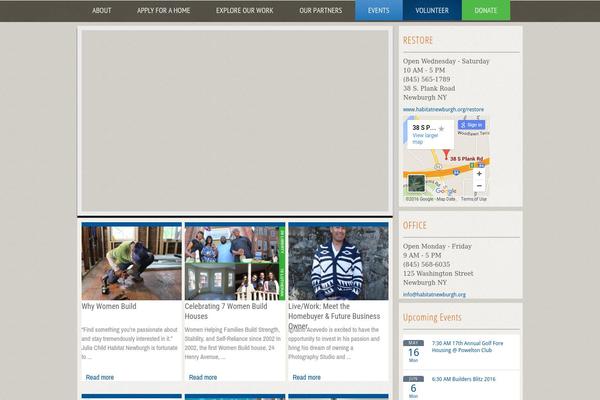Screen dimensions: 600x400
Task: Go to Apply For A Home
Action: click(163, 11)
